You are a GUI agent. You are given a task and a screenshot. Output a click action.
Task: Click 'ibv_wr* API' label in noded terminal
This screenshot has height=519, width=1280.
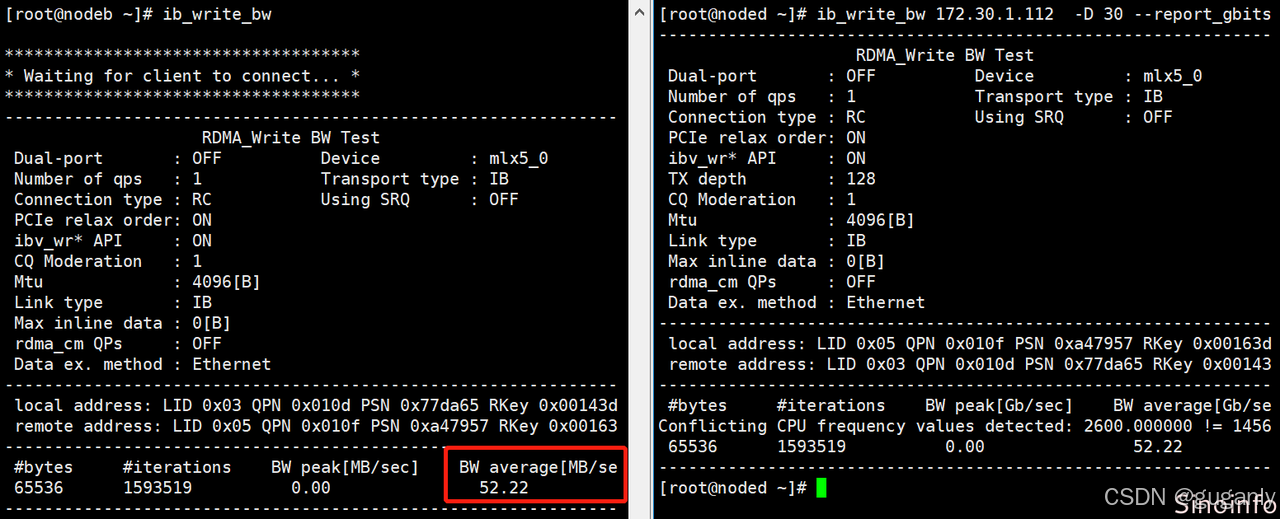[722, 158]
